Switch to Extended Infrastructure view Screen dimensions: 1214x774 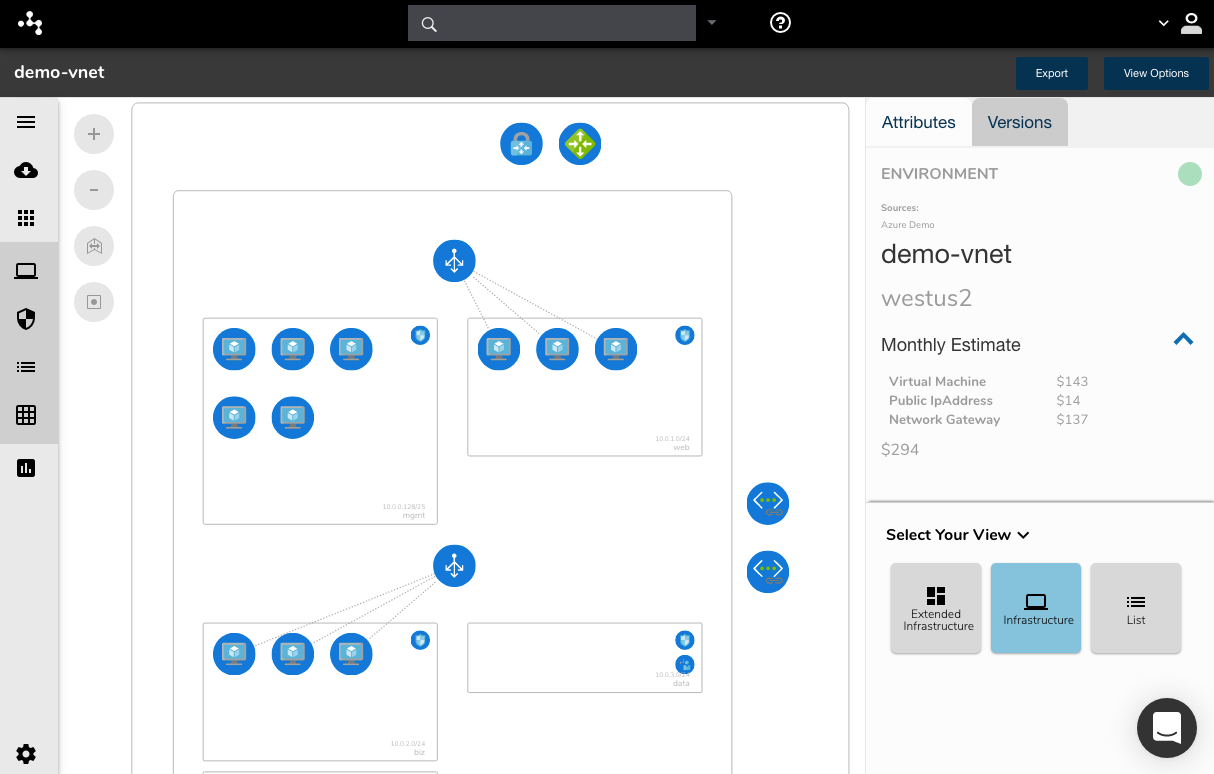(x=935, y=607)
